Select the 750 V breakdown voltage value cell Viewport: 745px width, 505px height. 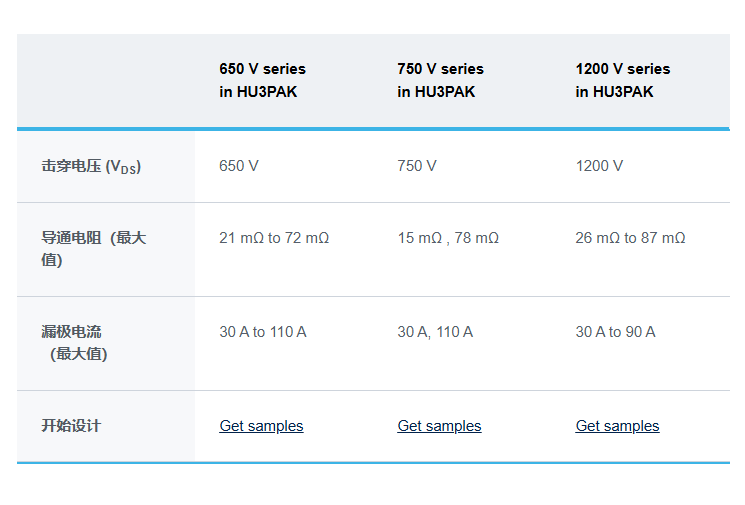click(x=417, y=166)
